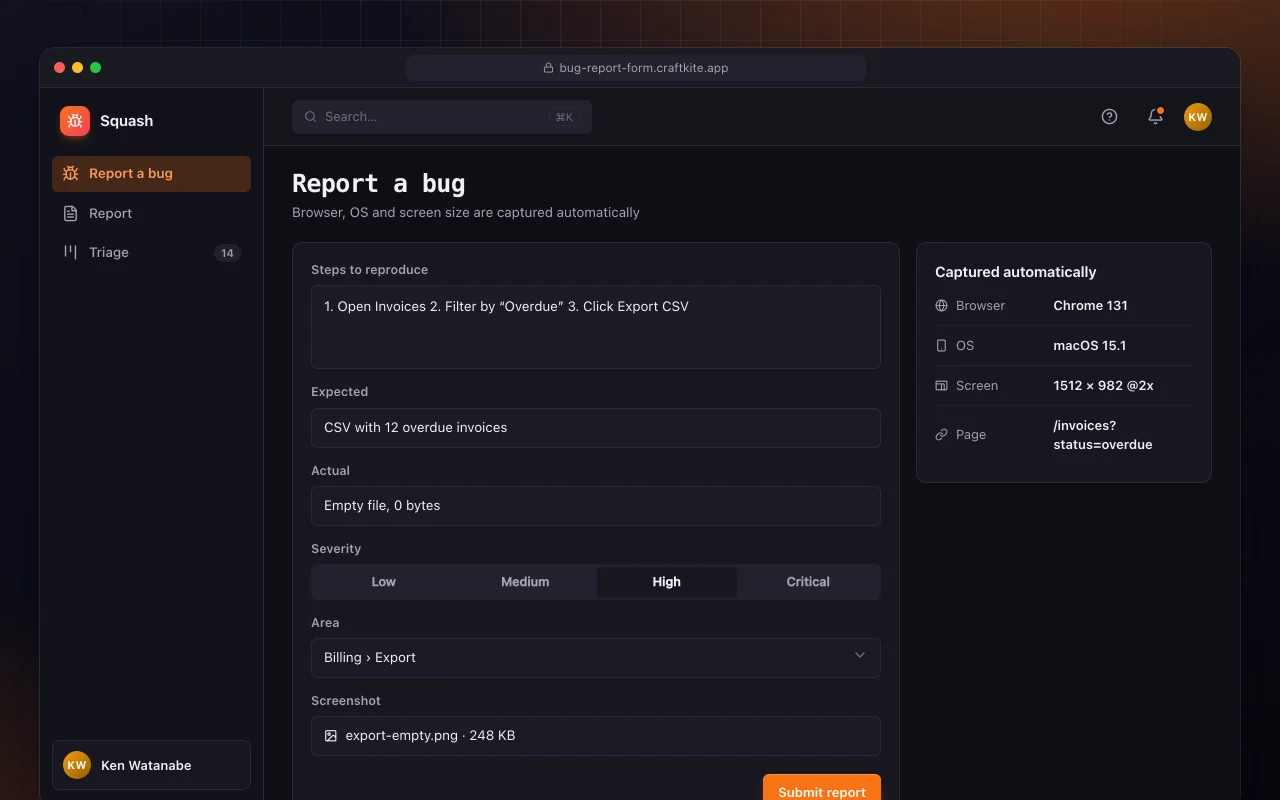Click the layout icon beside Screen
The width and height of the screenshot is (1280, 800).
(941, 386)
